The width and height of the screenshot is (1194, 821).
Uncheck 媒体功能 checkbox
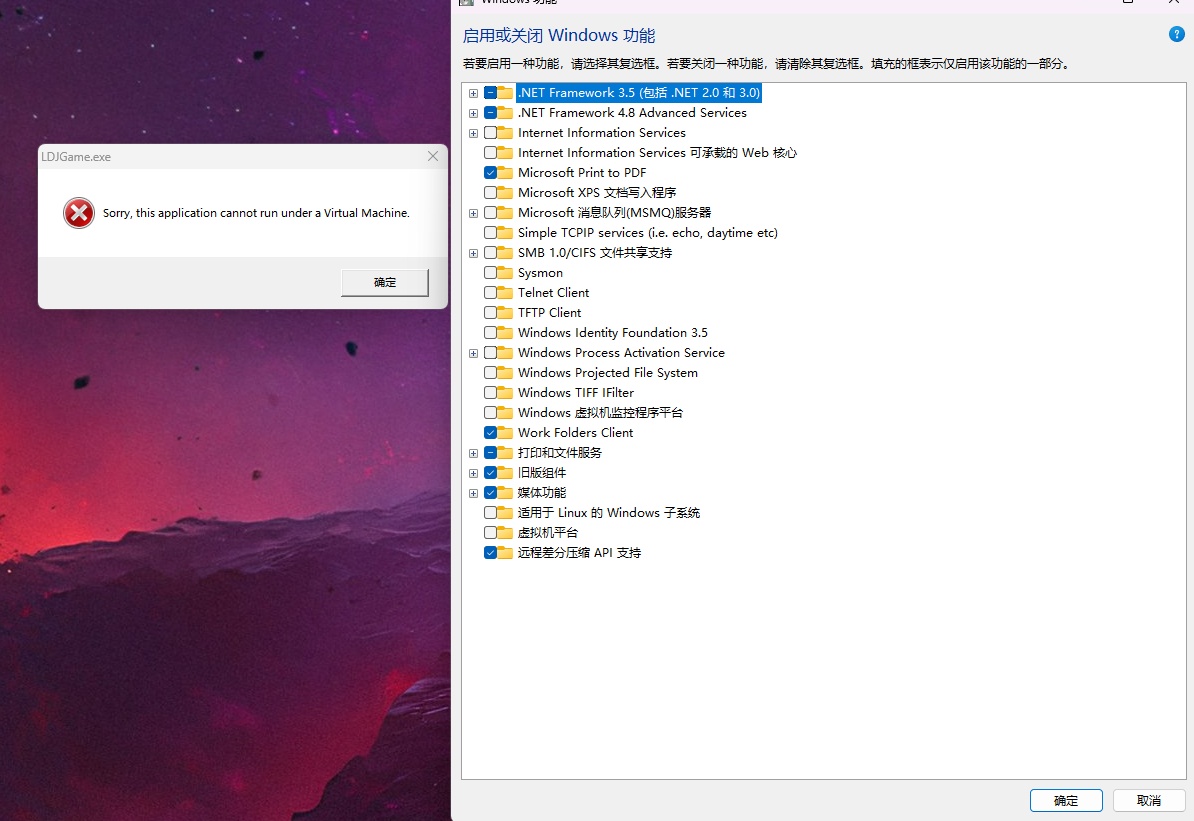pos(490,493)
